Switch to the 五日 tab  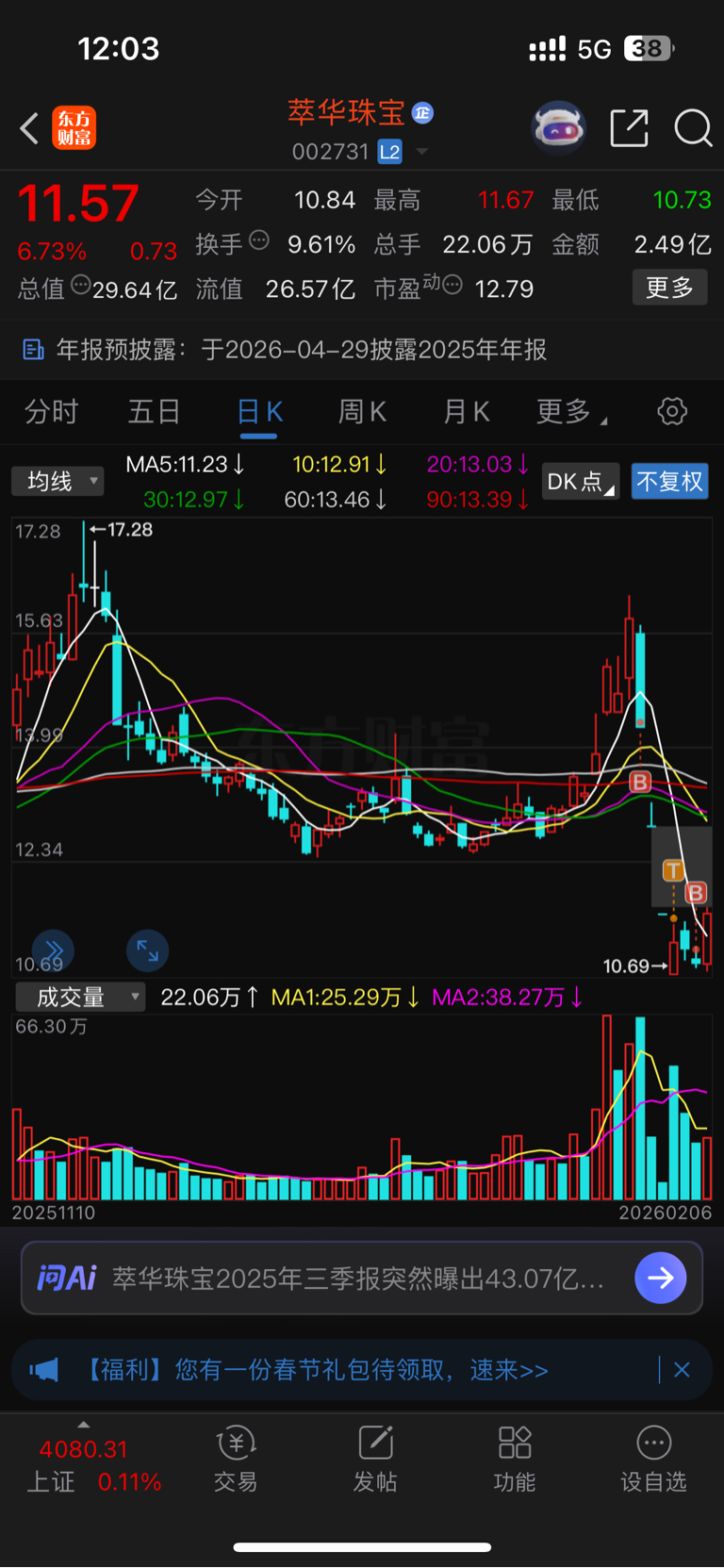[x=155, y=412]
